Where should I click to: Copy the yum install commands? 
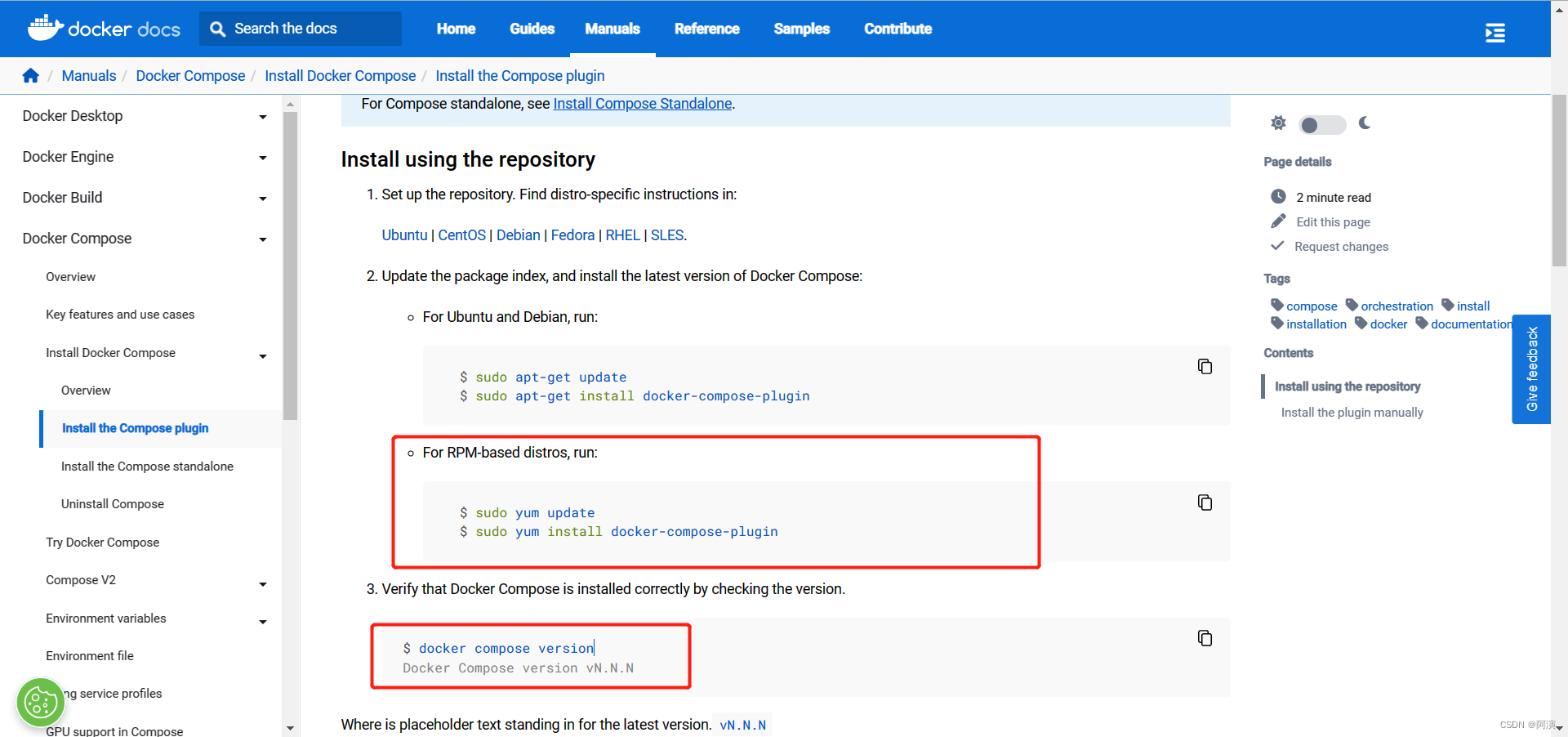click(x=1205, y=502)
